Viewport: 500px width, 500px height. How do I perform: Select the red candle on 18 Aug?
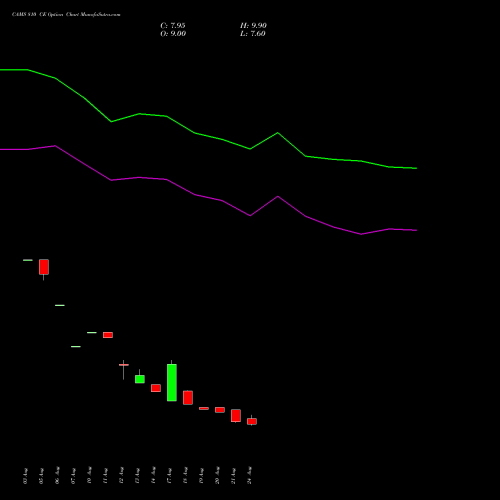point(188,398)
